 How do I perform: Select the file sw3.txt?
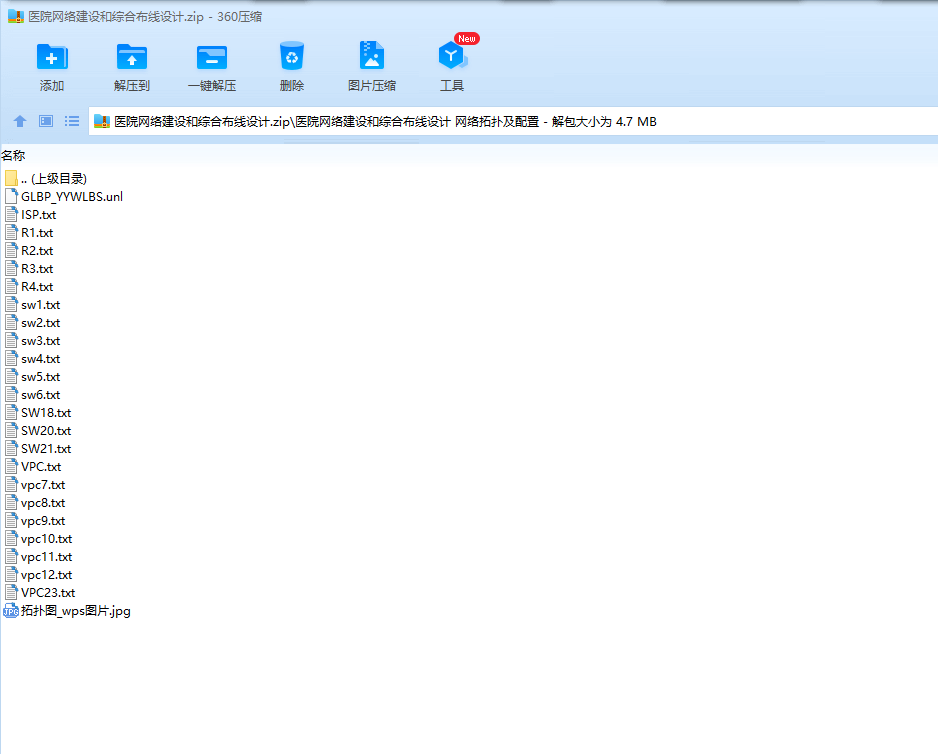[32, 340]
